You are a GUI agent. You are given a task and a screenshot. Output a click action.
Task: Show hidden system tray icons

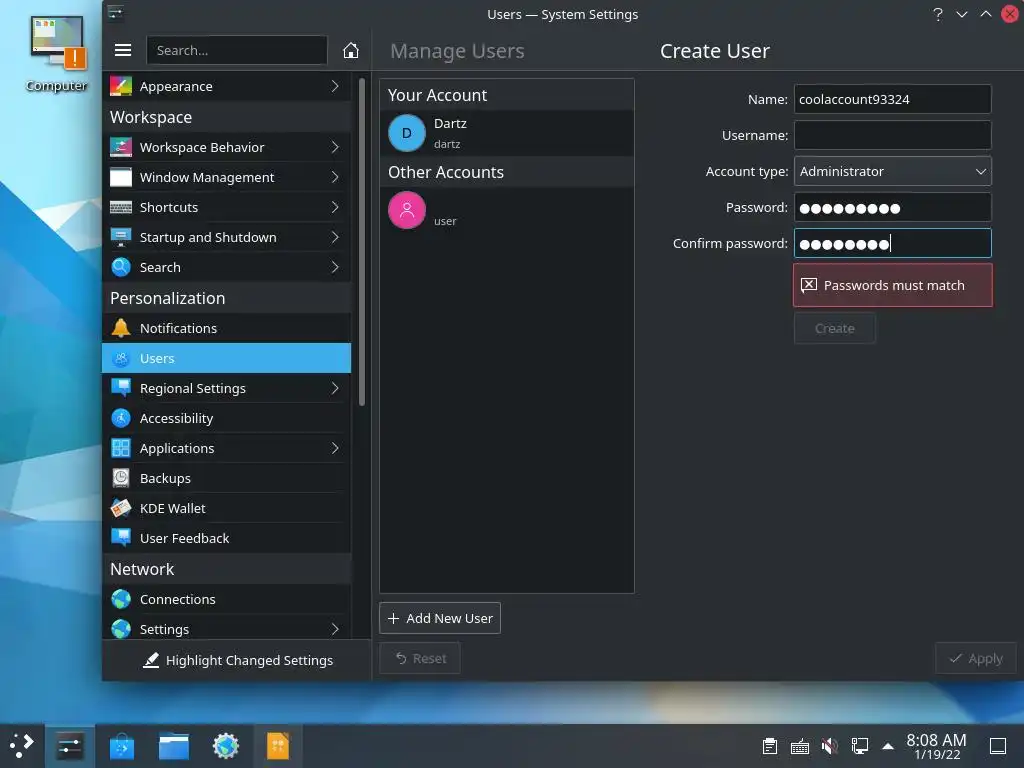(888, 746)
